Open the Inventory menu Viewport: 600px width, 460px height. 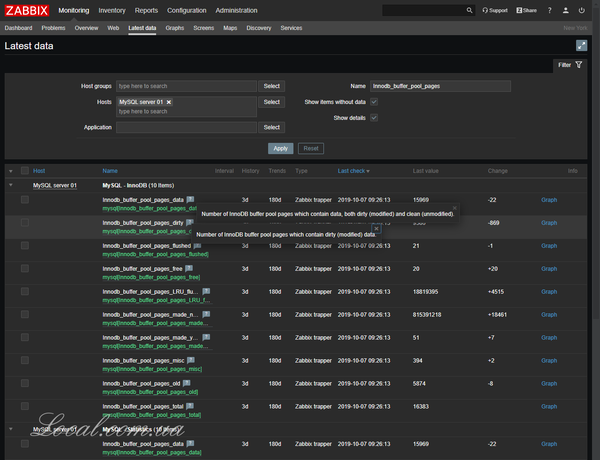[x=112, y=10]
